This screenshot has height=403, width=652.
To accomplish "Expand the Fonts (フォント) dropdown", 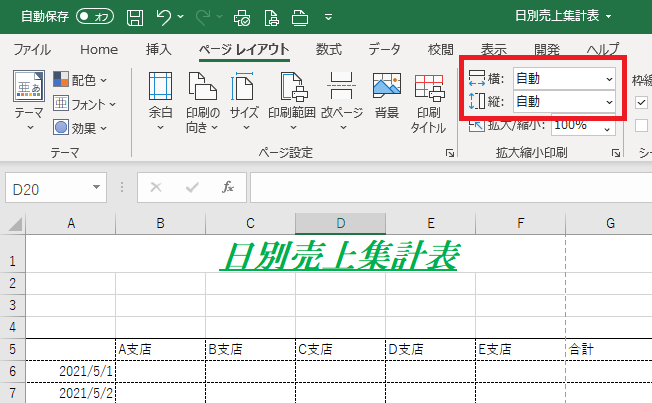I will click(84, 103).
